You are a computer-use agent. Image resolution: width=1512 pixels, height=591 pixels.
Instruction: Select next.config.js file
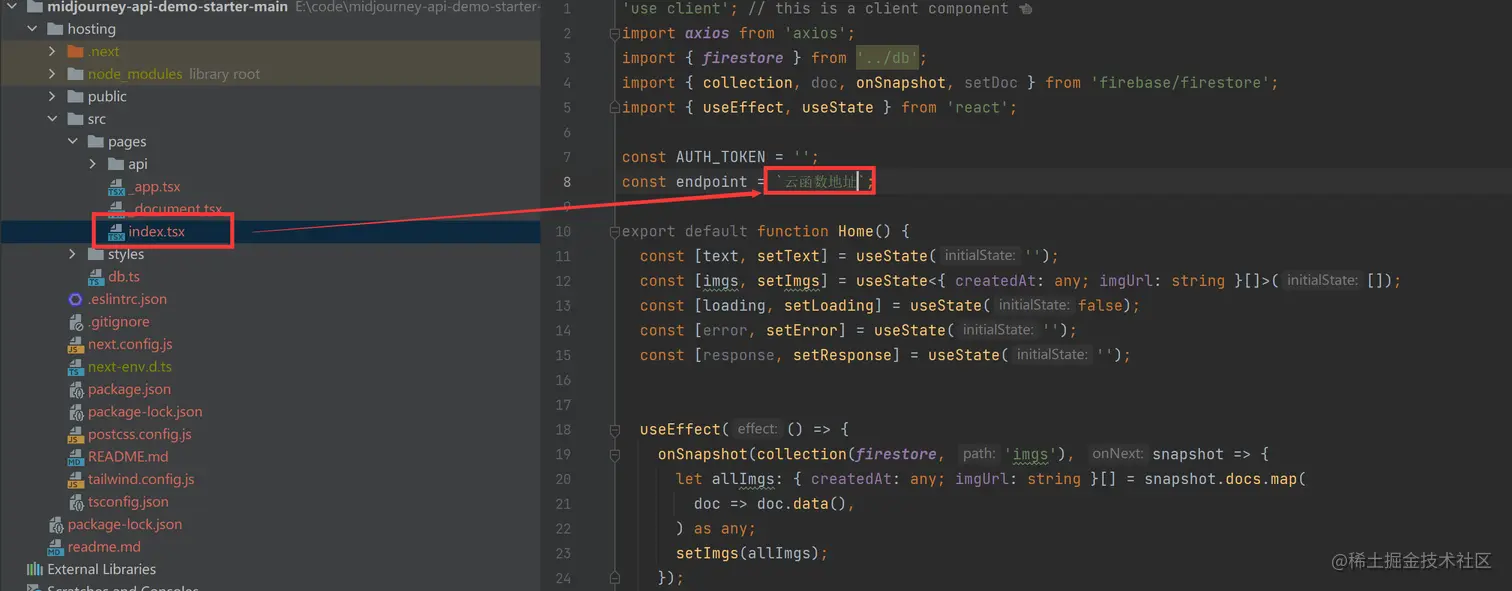point(130,345)
